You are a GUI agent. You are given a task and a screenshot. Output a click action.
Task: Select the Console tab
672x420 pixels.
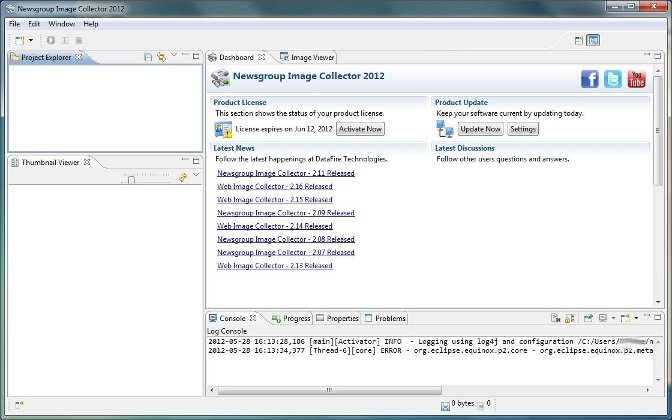coord(232,318)
